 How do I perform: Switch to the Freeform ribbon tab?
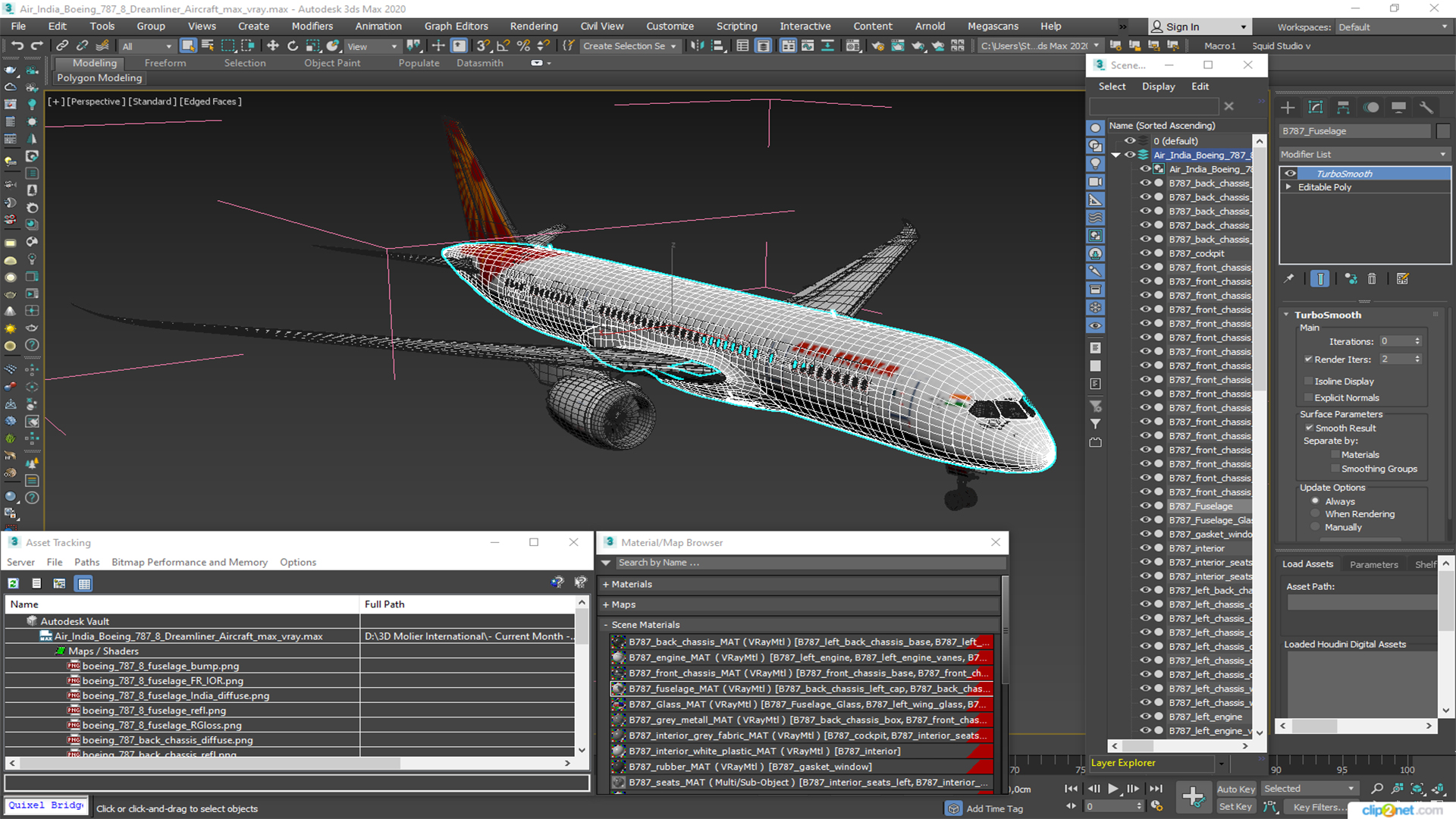click(x=165, y=63)
